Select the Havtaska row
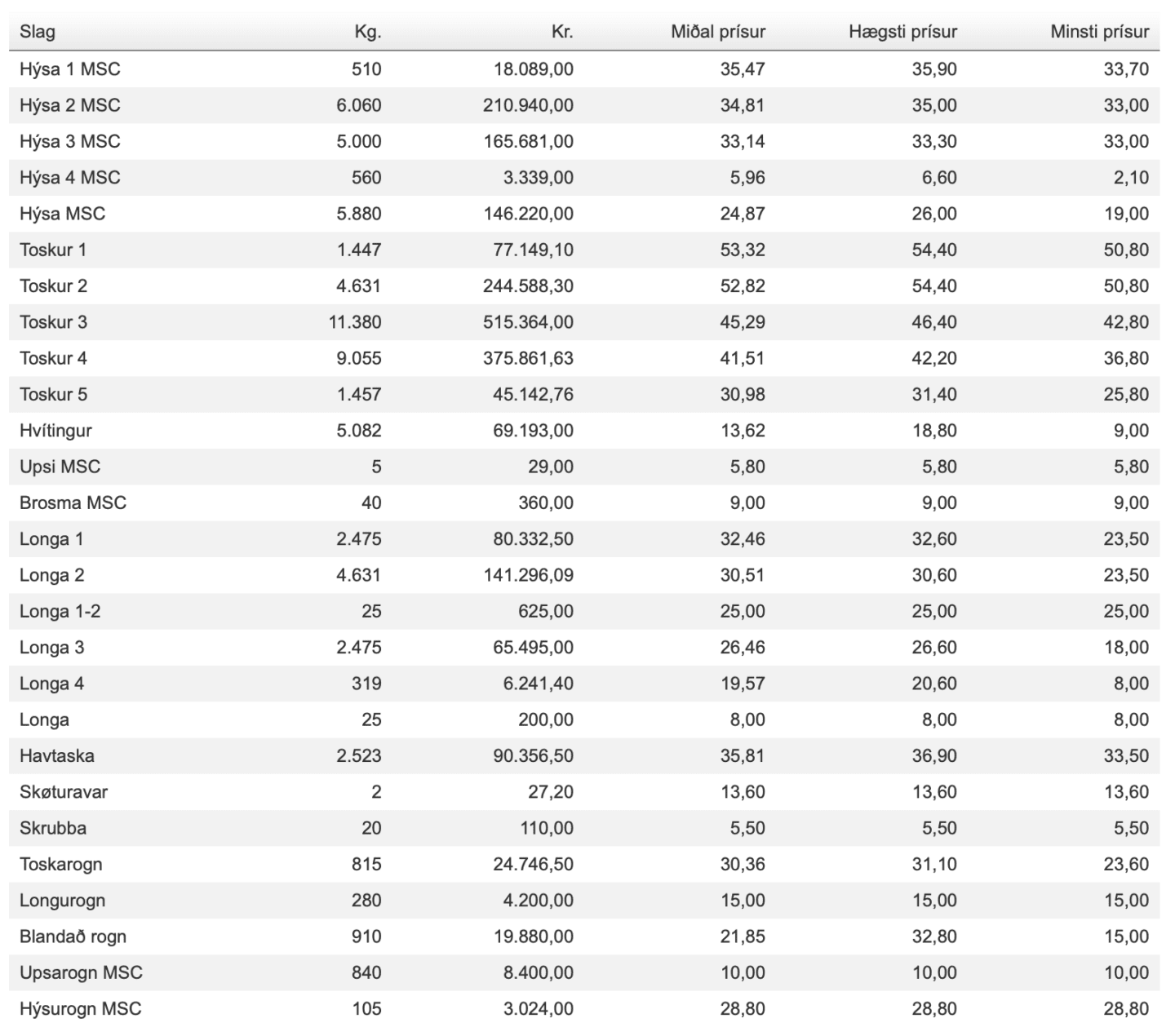Image resolution: width=1175 pixels, height=1036 pixels. coord(57,755)
